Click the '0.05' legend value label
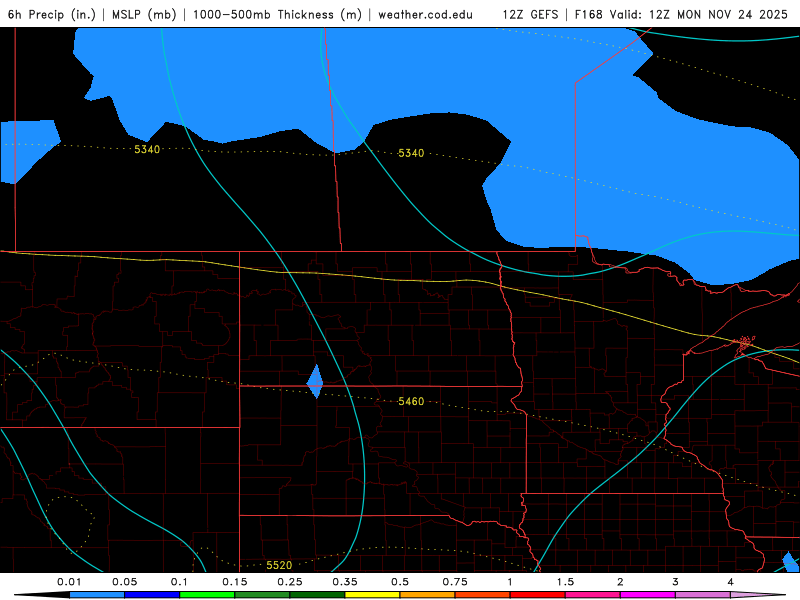800x600 pixels. tap(124, 582)
